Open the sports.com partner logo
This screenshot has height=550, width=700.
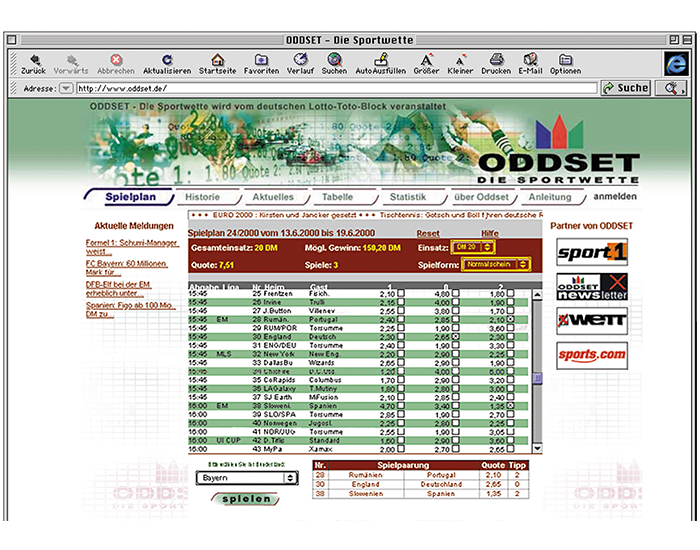coord(592,355)
